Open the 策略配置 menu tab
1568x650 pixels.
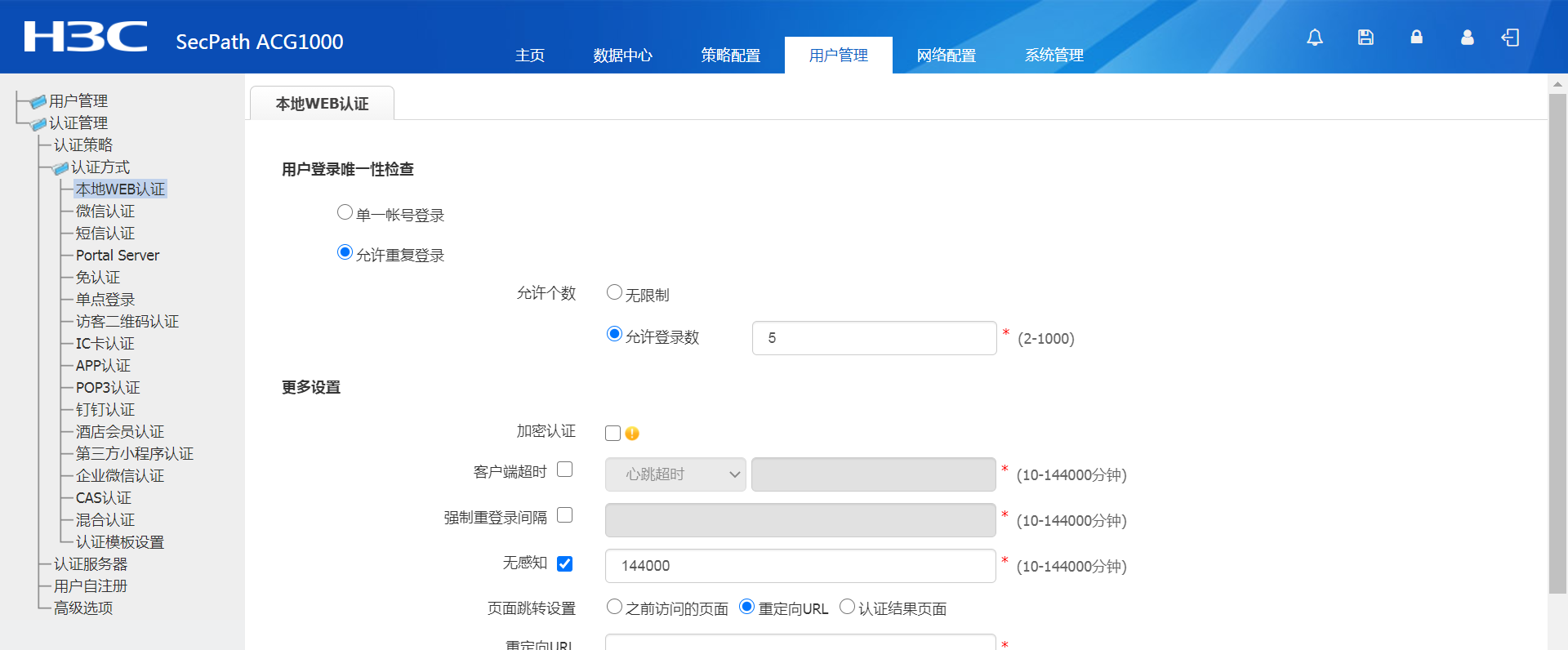pos(730,56)
